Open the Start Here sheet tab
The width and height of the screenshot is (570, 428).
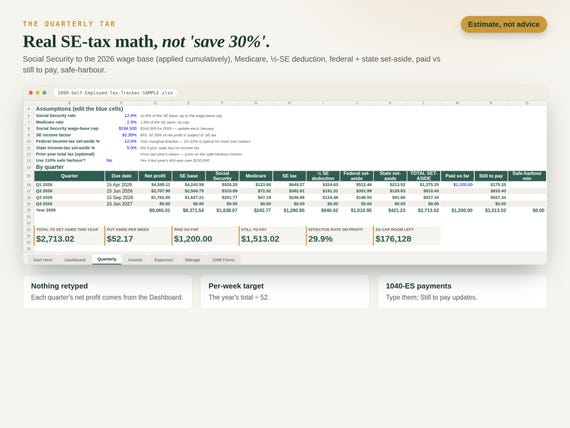point(43,260)
